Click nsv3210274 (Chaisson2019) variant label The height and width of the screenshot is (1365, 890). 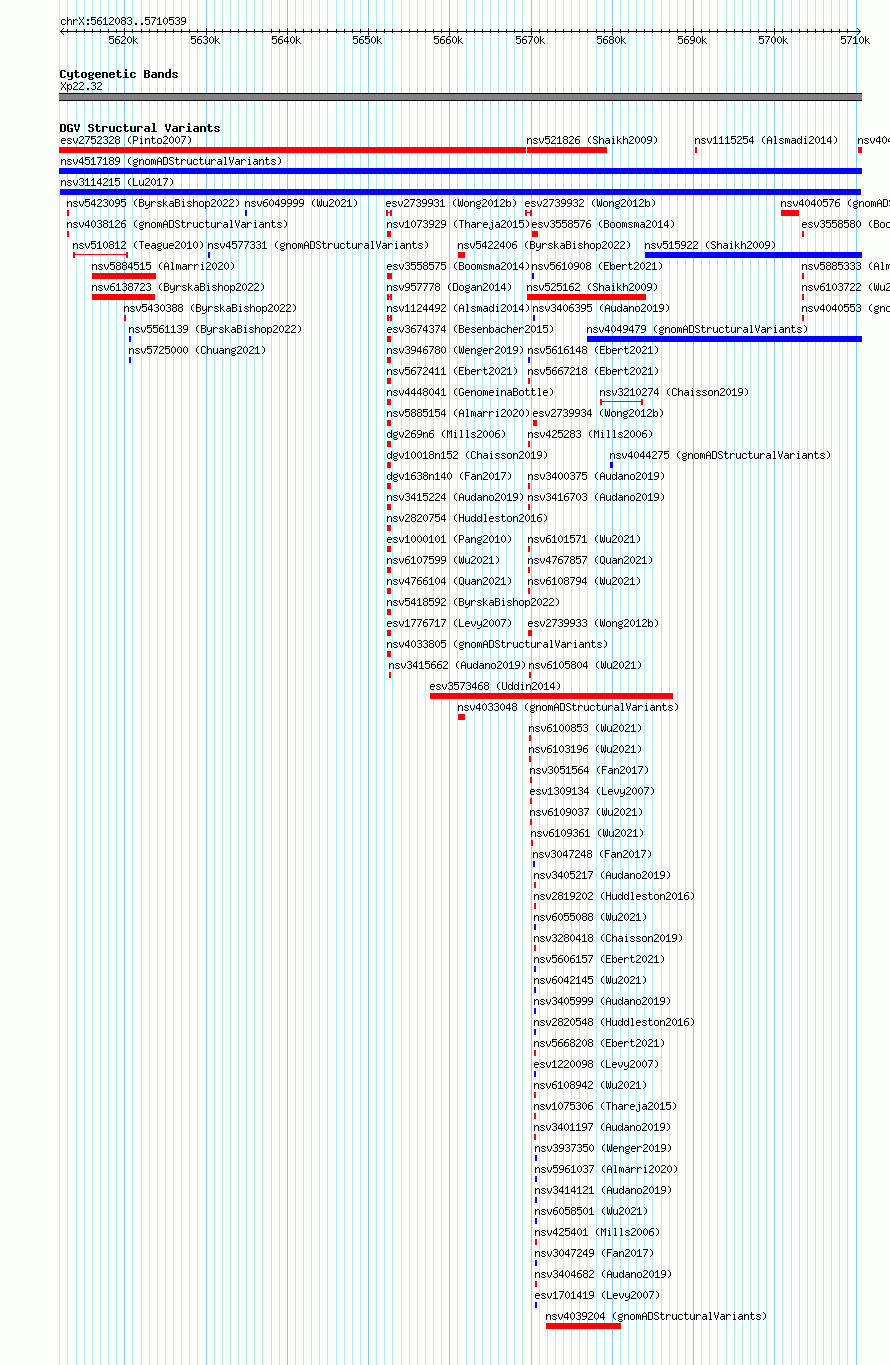(674, 392)
